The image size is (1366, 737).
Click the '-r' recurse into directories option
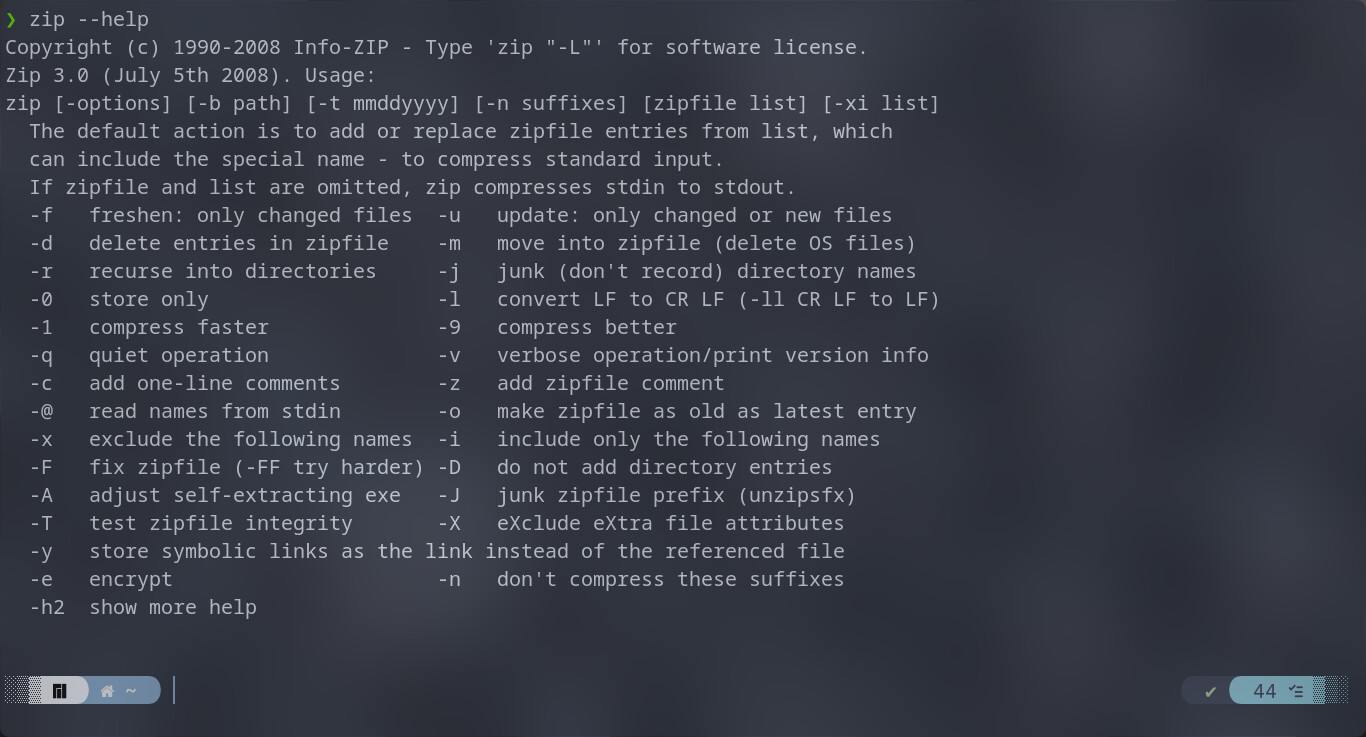[x=203, y=271]
